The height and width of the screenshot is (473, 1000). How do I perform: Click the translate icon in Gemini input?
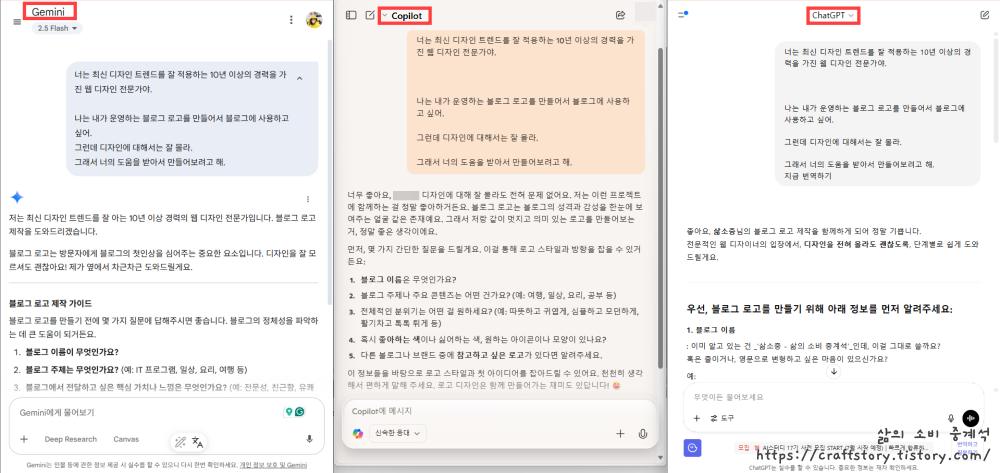click(197, 442)
